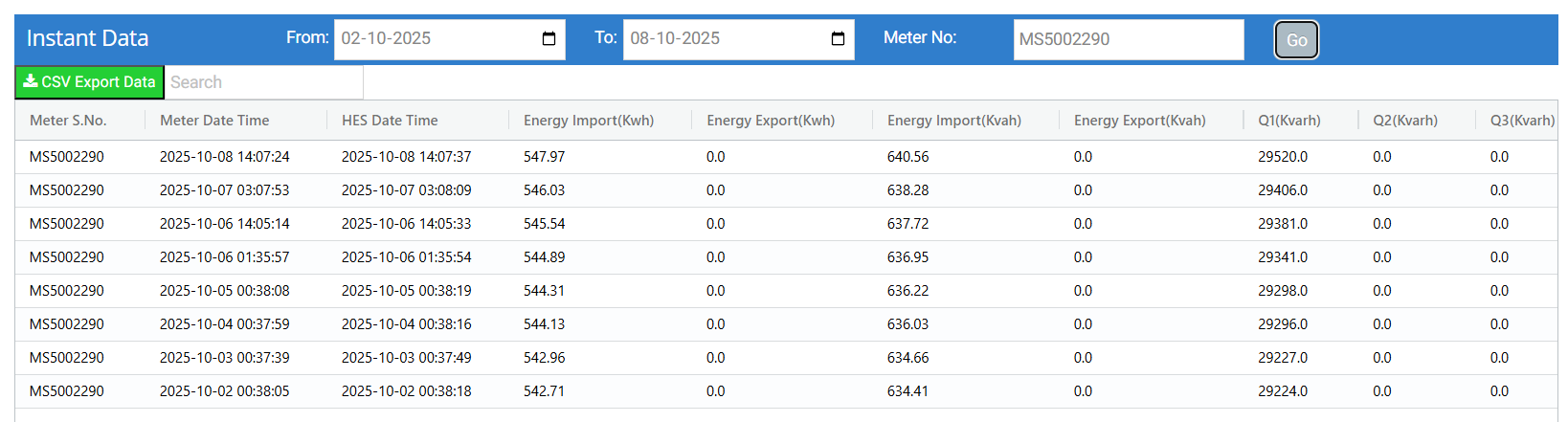Sort by the Meter S.No. column header
The height and width of the screenshot is (422, 1568).
(x=68, y=121)
